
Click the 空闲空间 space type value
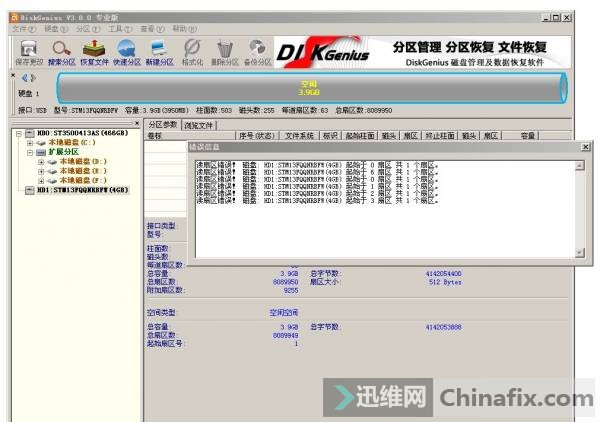pos(284,313)
